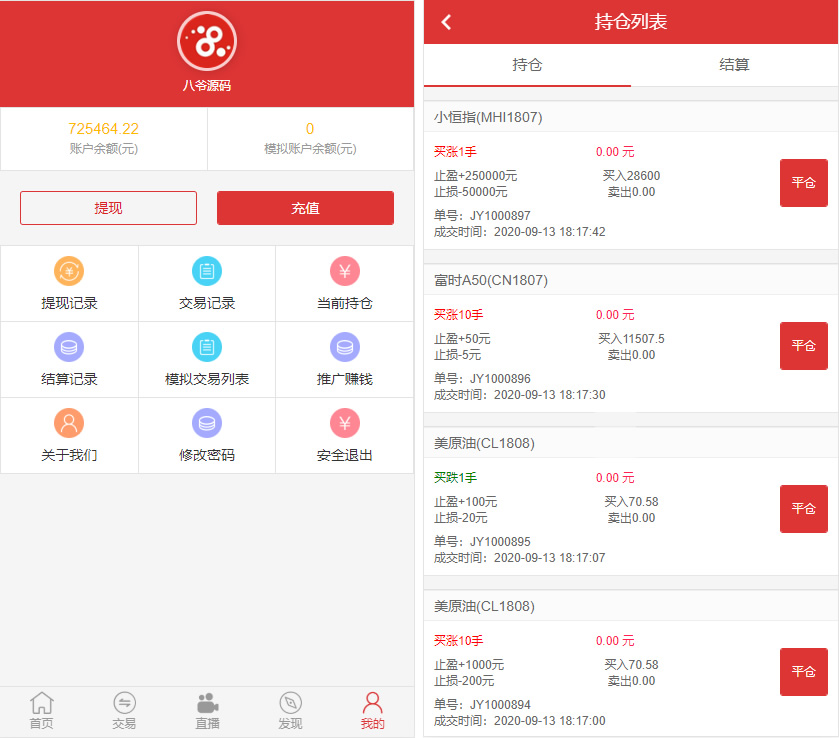Click the 八爷源码 profile avatar
The height and width of the screenshot is (738, 839).
[x=207, y=41]
